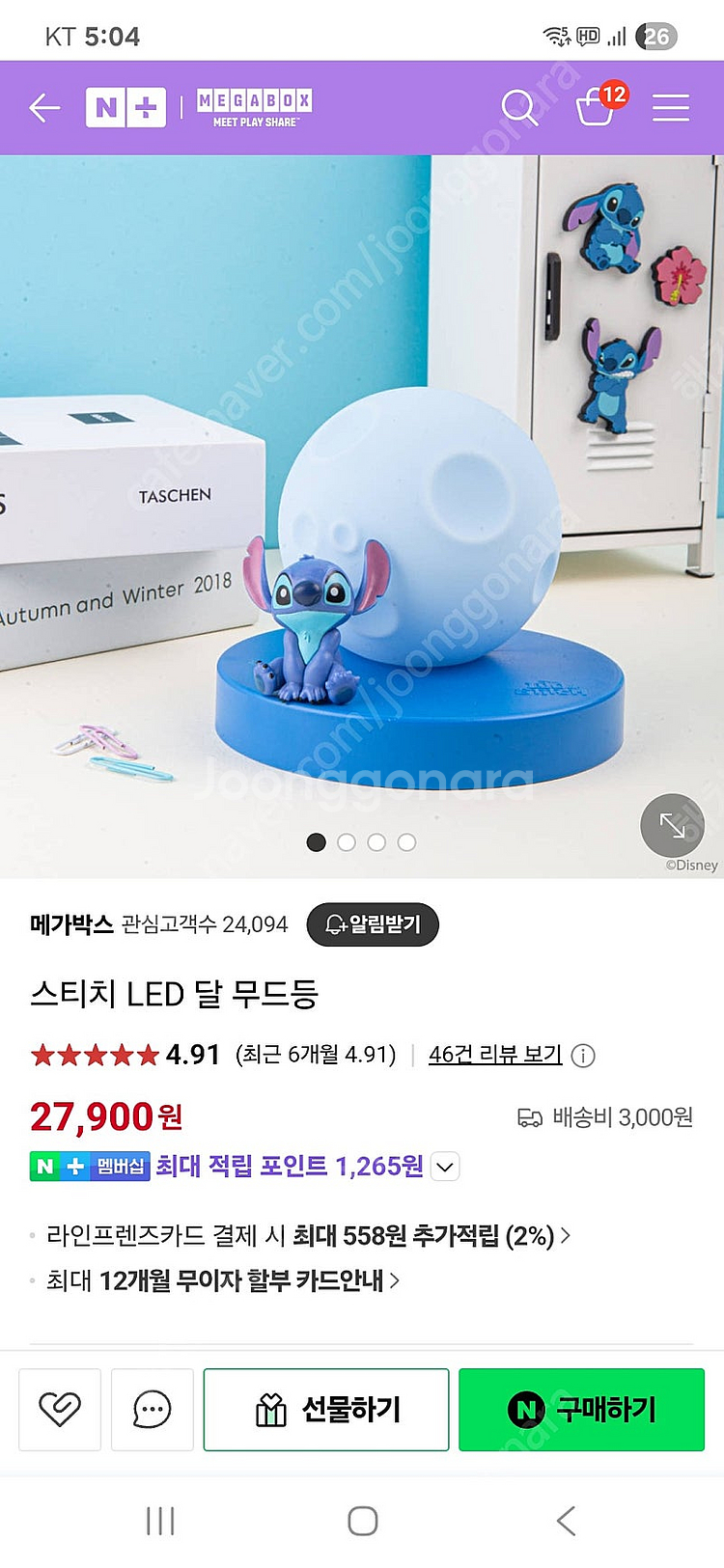Image resolution: width=724 pixels, height=1568 pixels.
Task: Expand product image with fullscreen arrow icon
Action: pyautogui.click(x=672, y=825)
